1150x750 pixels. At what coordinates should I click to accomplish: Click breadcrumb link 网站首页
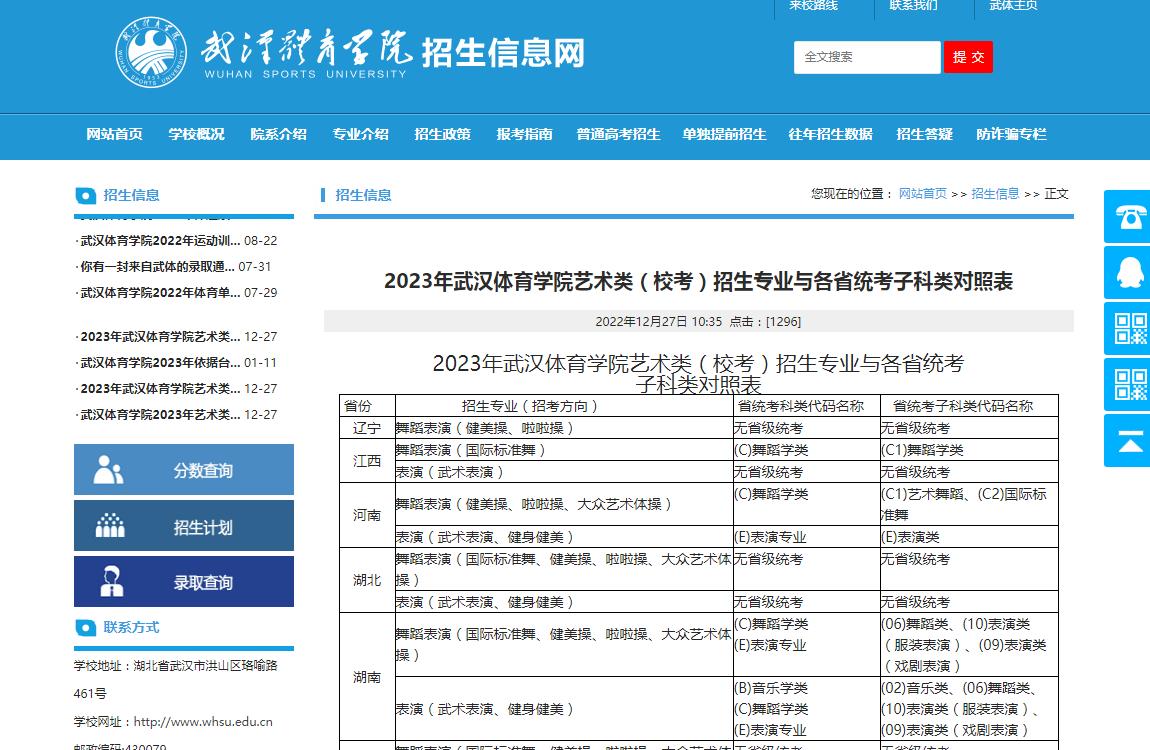[x=923, y=194]
